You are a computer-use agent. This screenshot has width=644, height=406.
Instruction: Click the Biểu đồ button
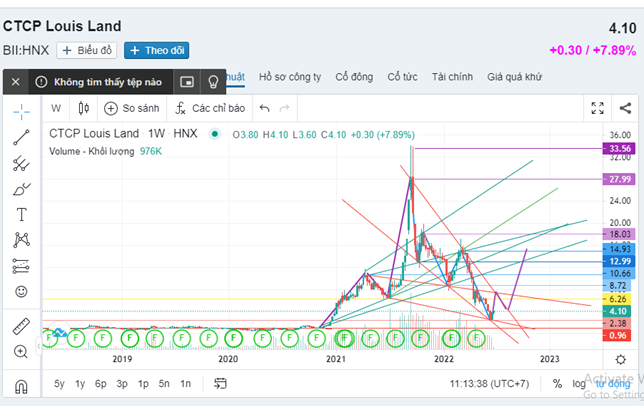click(x=87, y=50)
